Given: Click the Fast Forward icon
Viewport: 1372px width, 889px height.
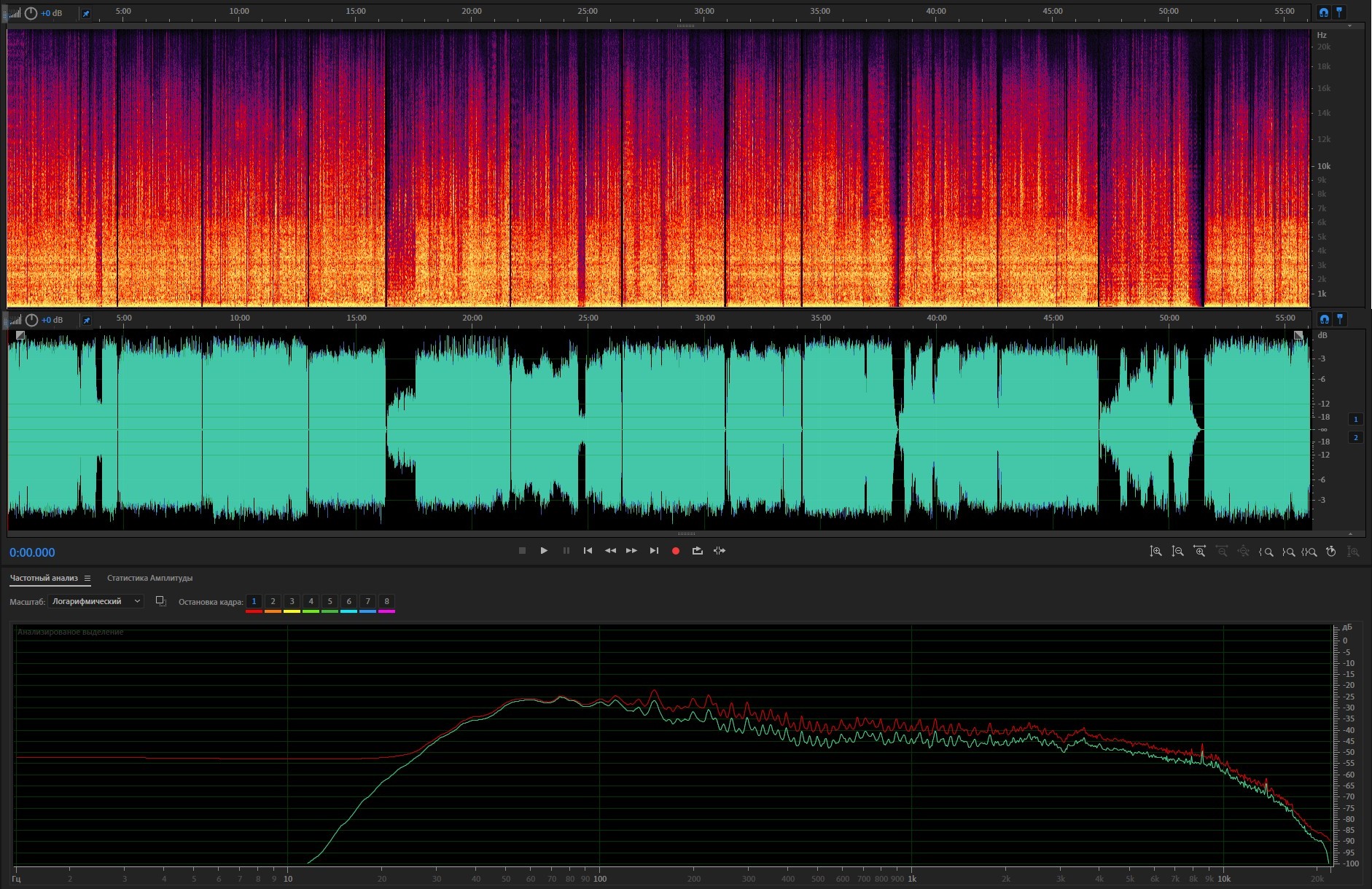Looking at the screenshot, I should [631, 551].
